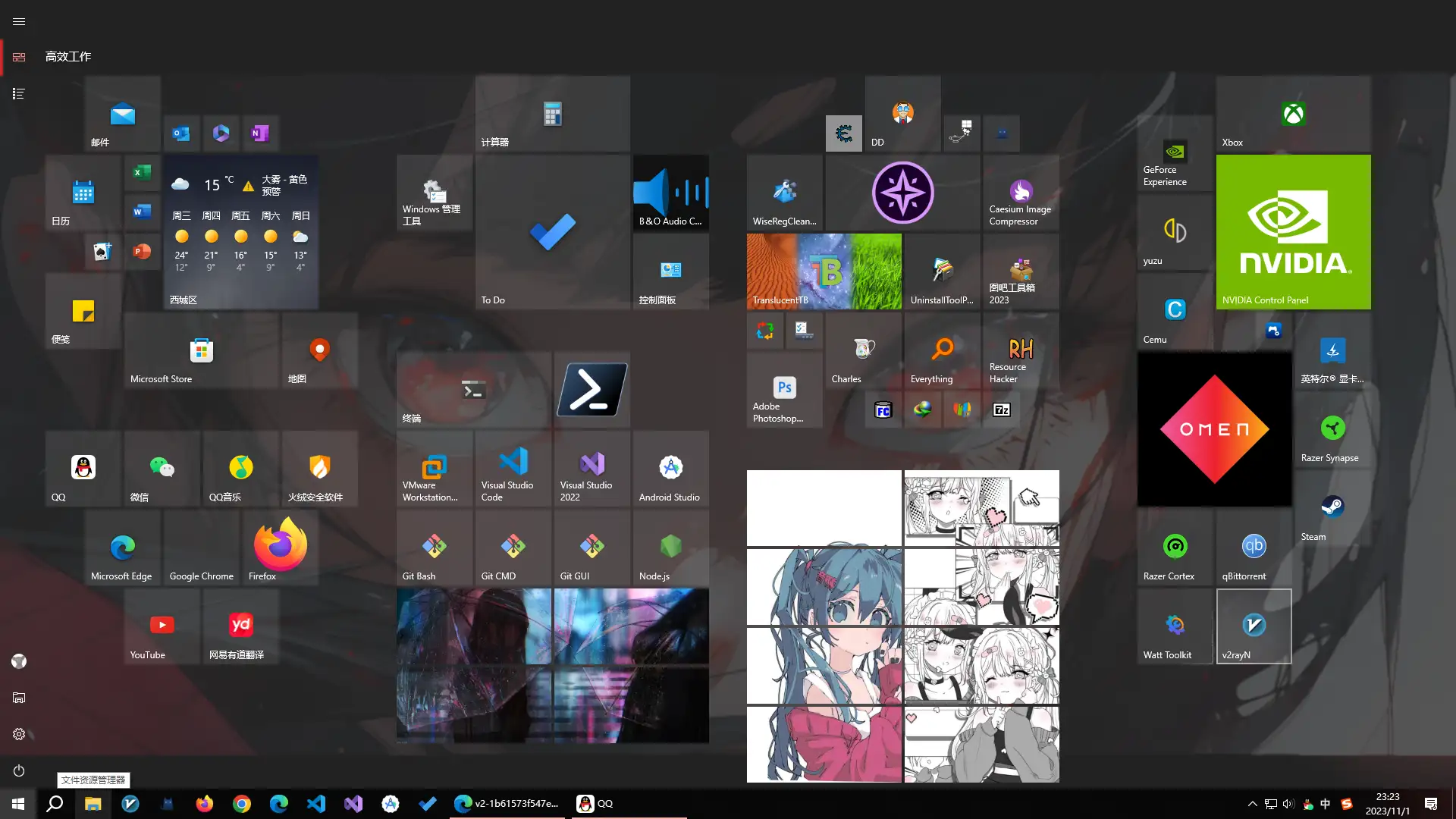Open Resource Hacker tile

click(1021, 350)
